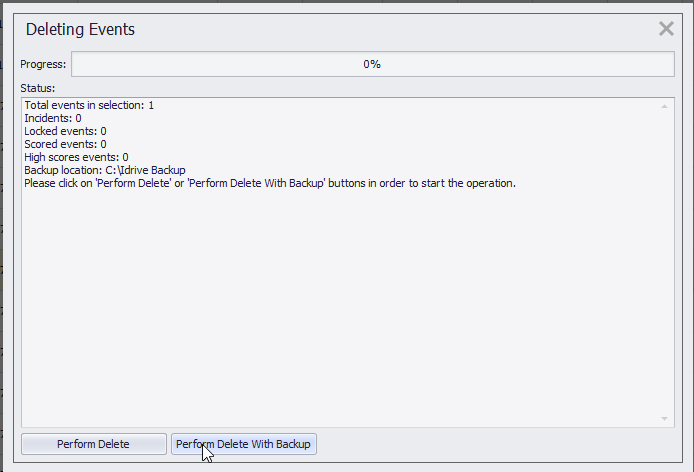The image size is (694, 472).
Task: Click the Perform Delete button
Action: (93, 444)
